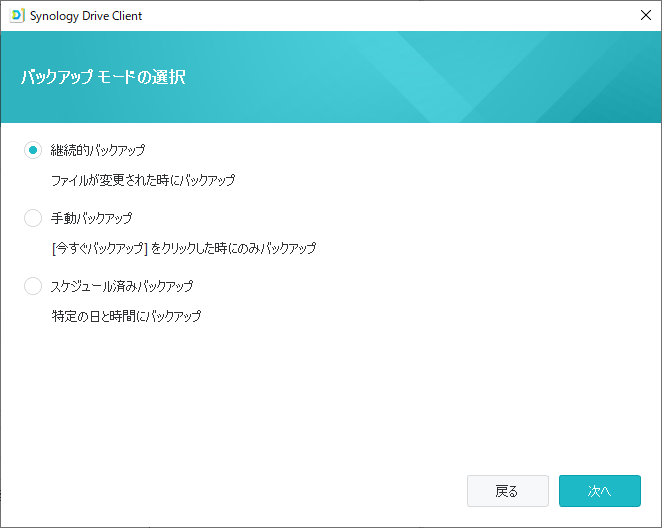
Task: Click the ファイルが変更された時にバックアップ description
Action: [x=143, y=180]
